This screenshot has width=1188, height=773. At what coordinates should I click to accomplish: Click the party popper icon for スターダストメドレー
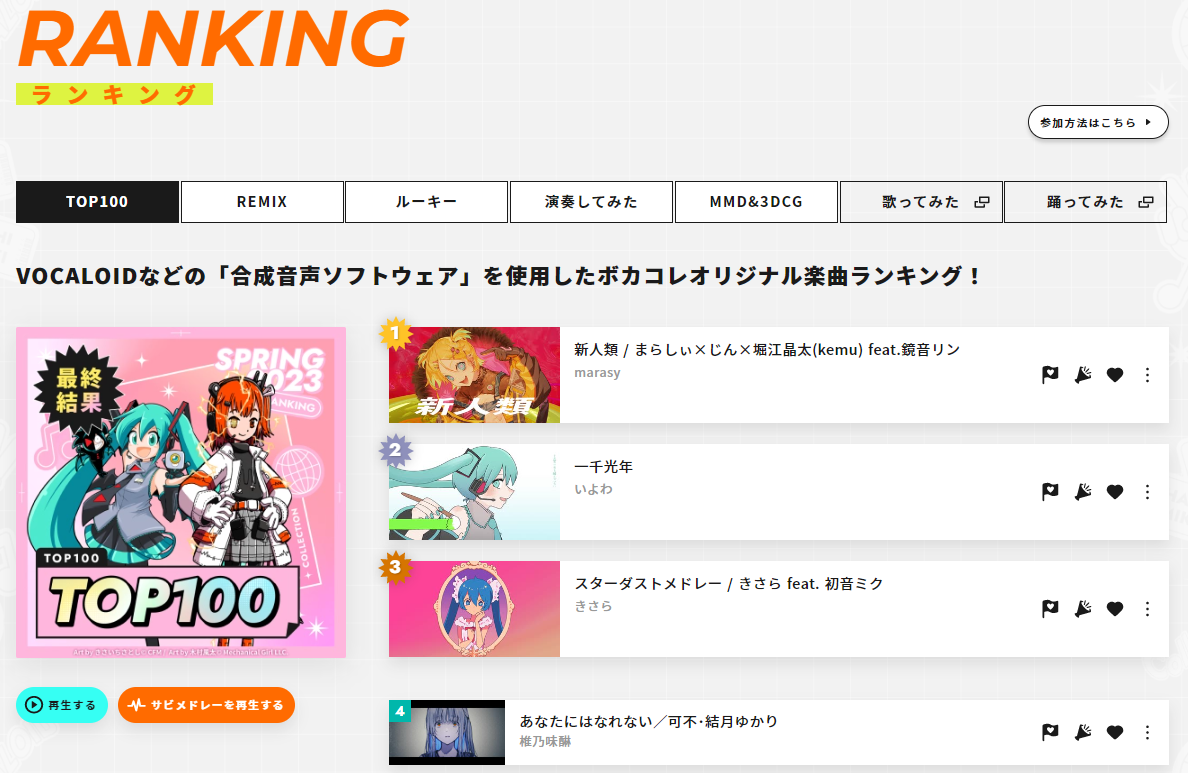(1083, 609)
